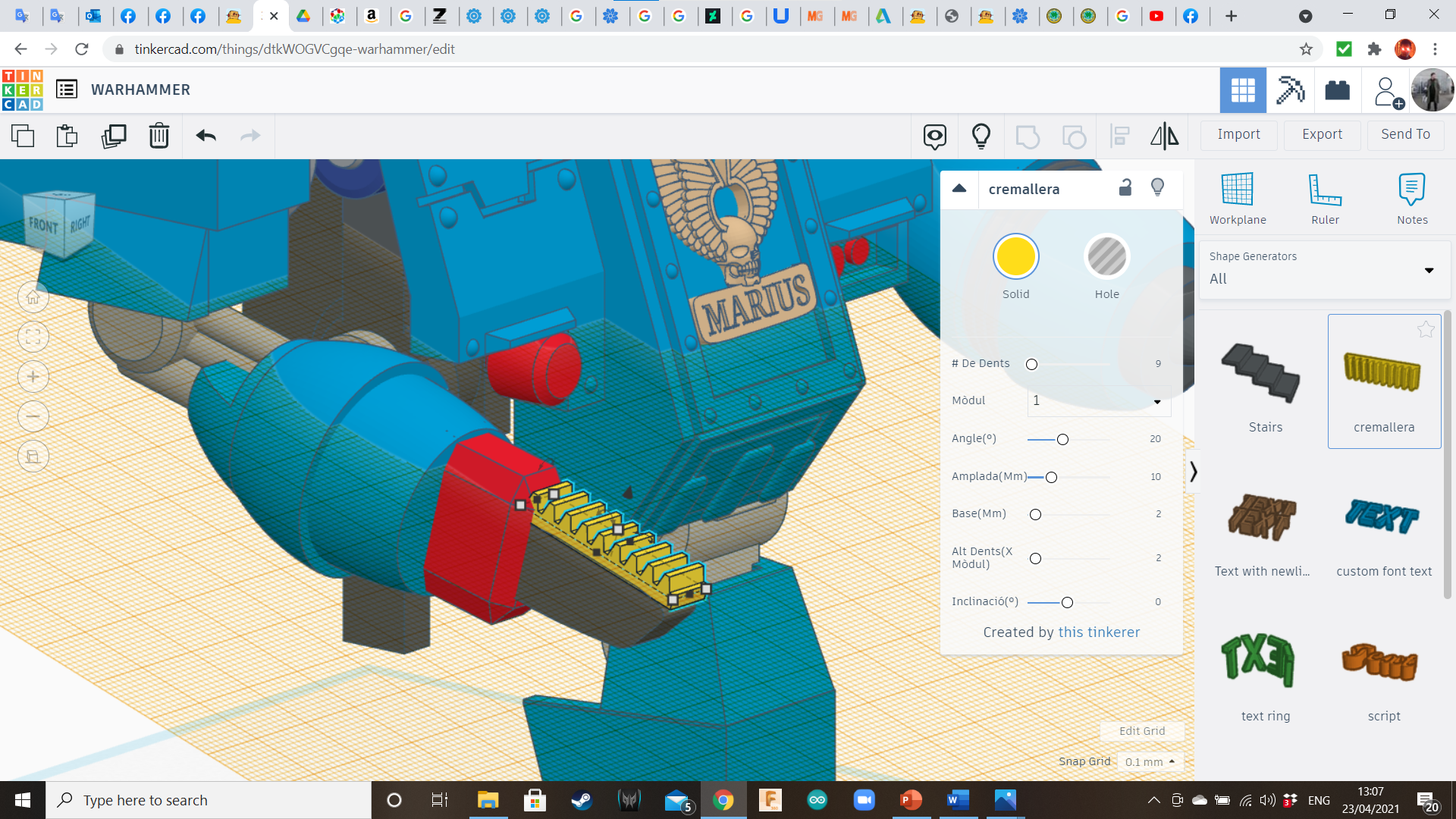Open the Mòdul dropdown
Image resolution: width=1456 pixels, height=819 pixels.
click(1099, 400)
